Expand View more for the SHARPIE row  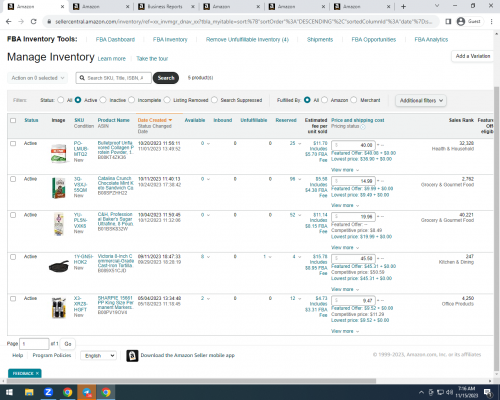tap(345, 331)
